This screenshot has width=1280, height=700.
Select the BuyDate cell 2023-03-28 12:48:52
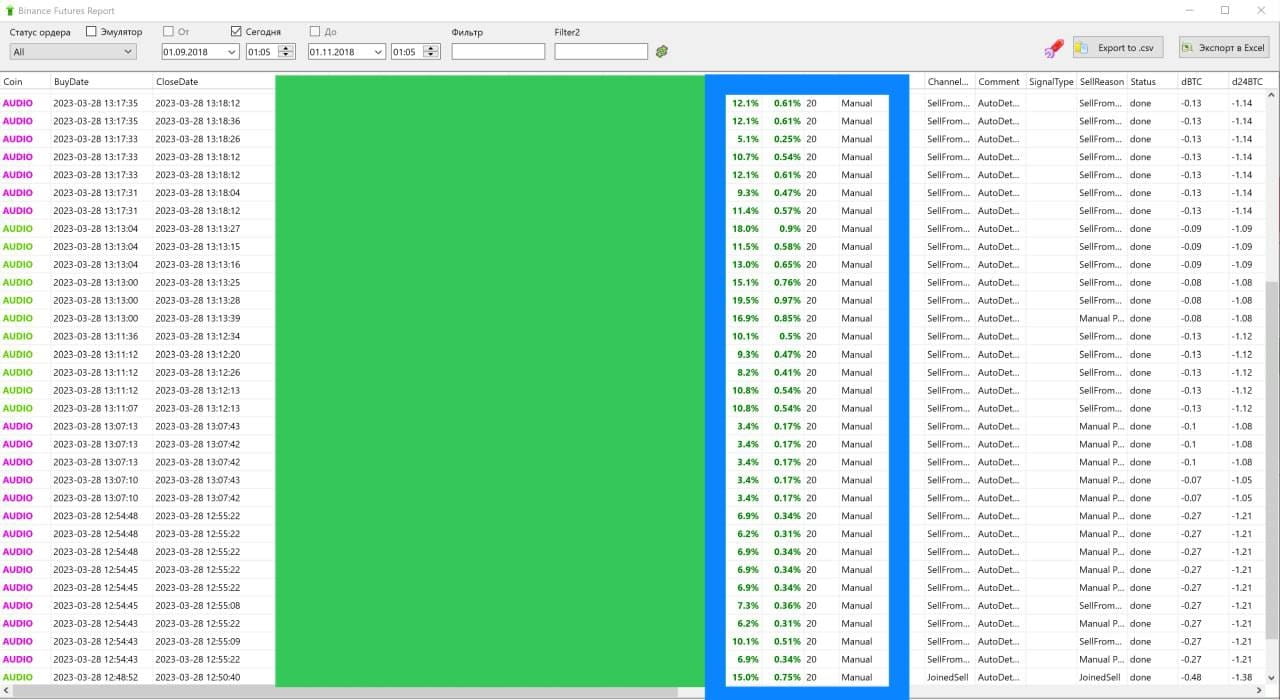click(96, 678)
